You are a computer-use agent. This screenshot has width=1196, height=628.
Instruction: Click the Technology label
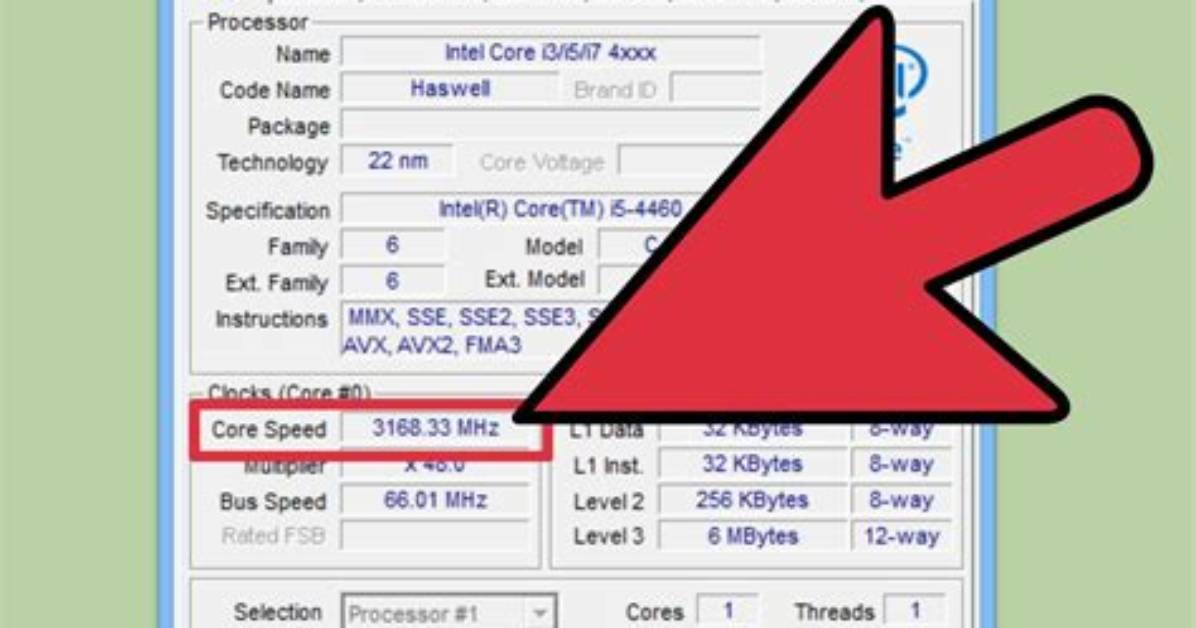pos(272,163)
